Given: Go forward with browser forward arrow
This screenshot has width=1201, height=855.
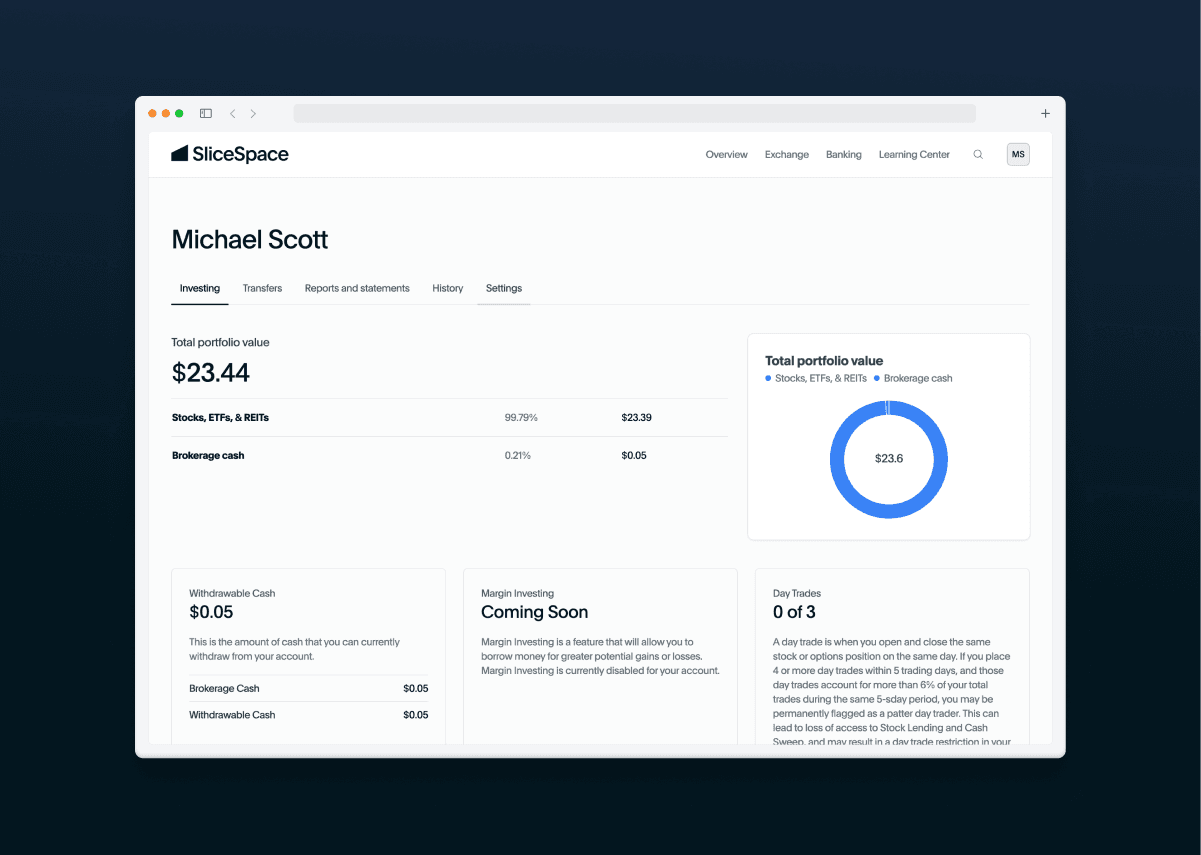Looking at the screenshot, I should click(253, 114).
